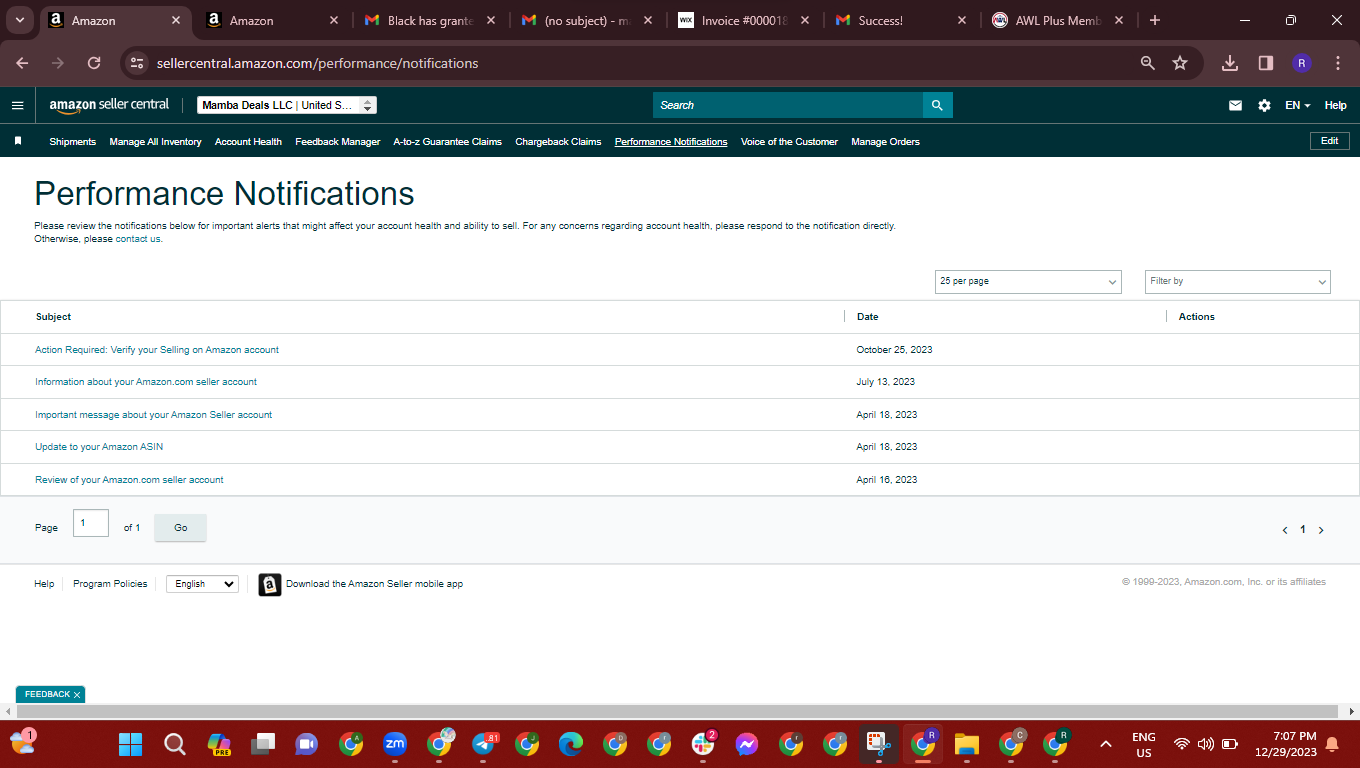Open the buyer messages envelope icon

click(x=1235, y=105)
